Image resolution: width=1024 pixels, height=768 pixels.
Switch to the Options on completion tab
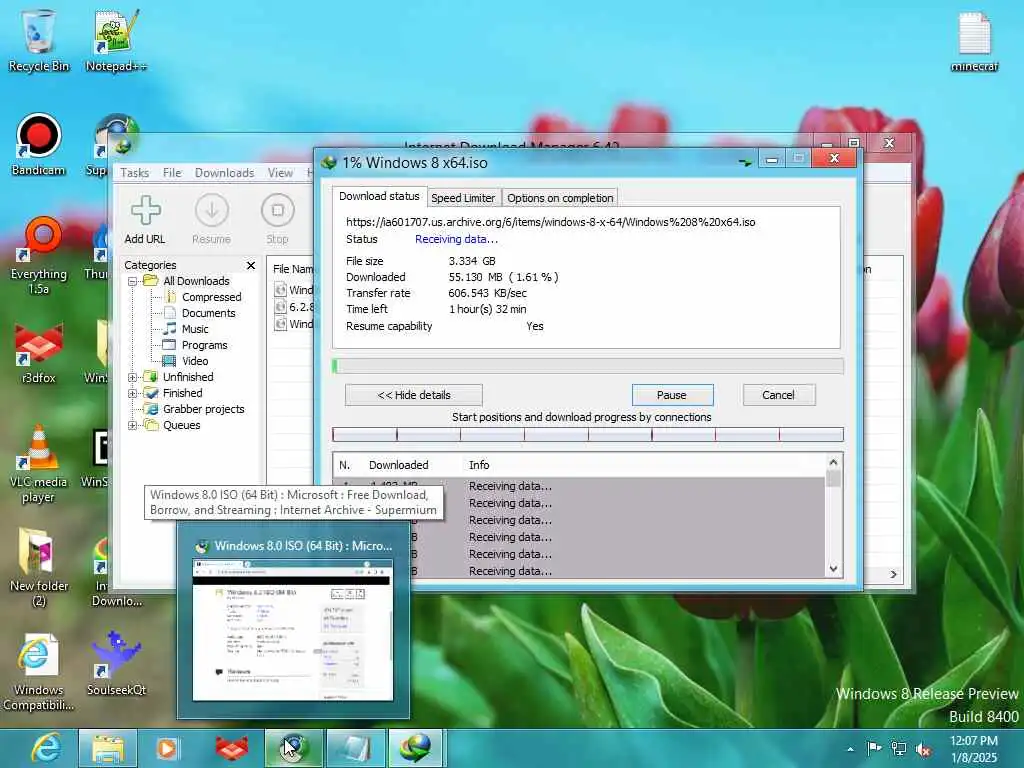click(560, 198)
